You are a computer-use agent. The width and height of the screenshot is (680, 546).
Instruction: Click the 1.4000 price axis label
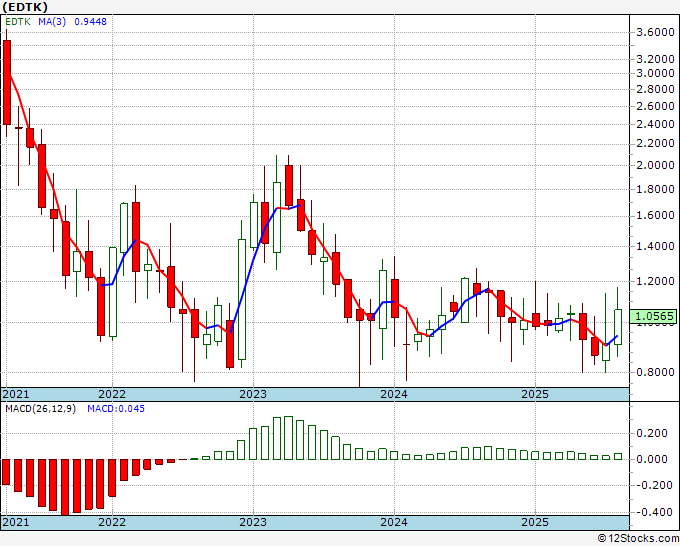pyautogui.click(x=655, y=246)
